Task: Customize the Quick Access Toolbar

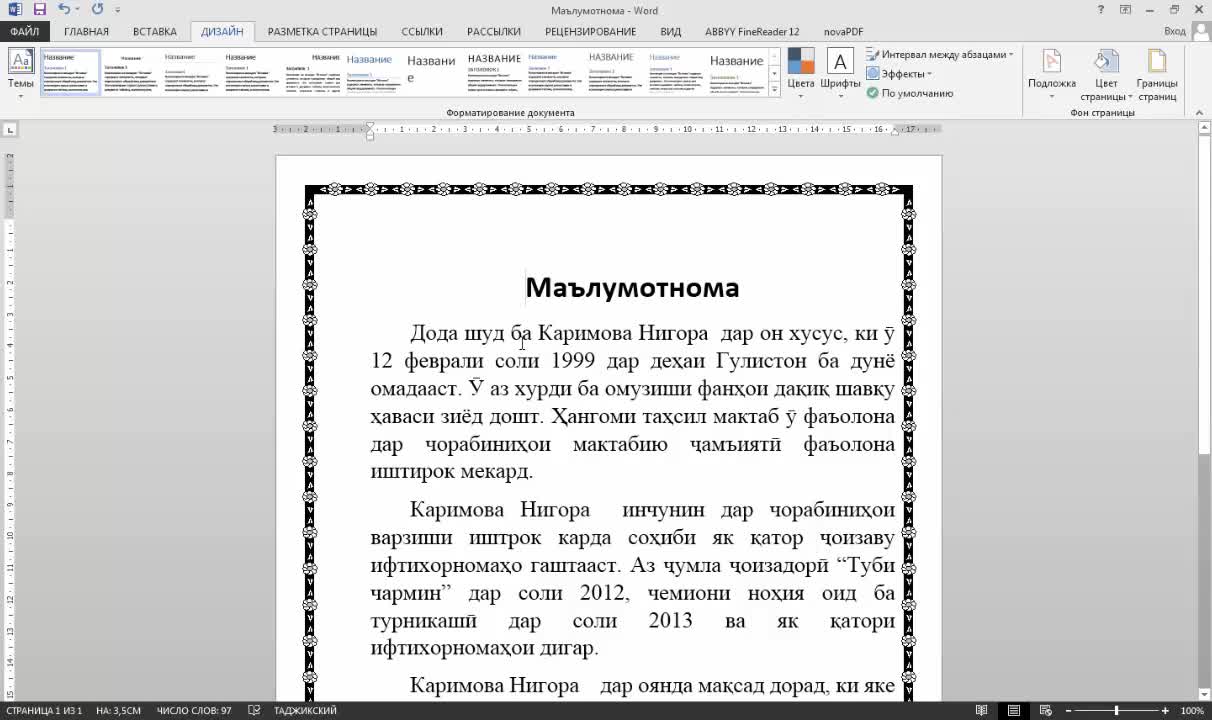Action: pos(117,10)
